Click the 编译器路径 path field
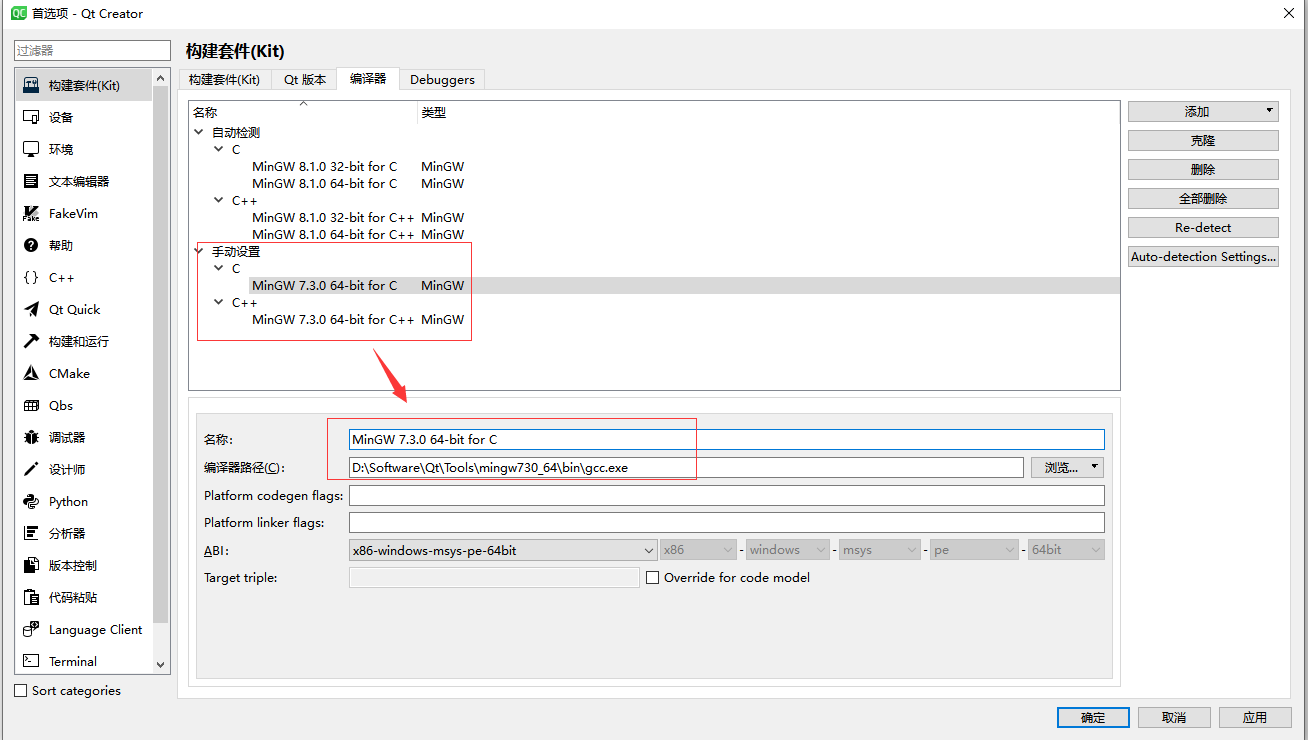This screenshot has width=1308, height=740. [686, 467]
